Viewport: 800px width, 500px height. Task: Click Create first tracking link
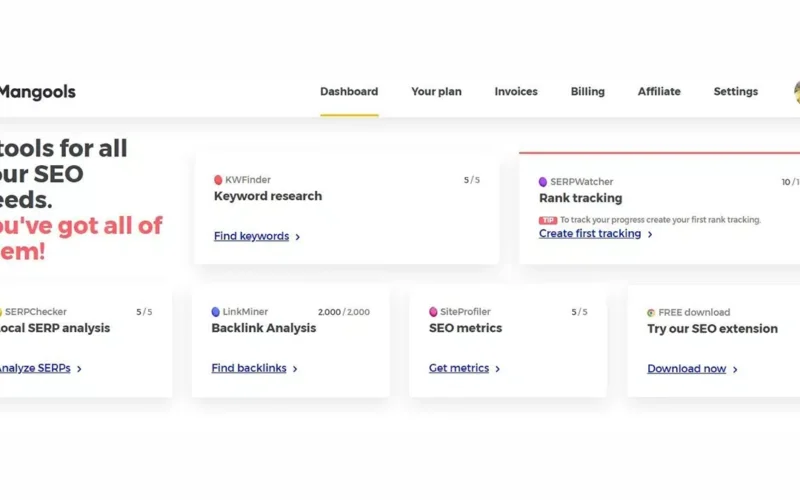coord(590,234)
